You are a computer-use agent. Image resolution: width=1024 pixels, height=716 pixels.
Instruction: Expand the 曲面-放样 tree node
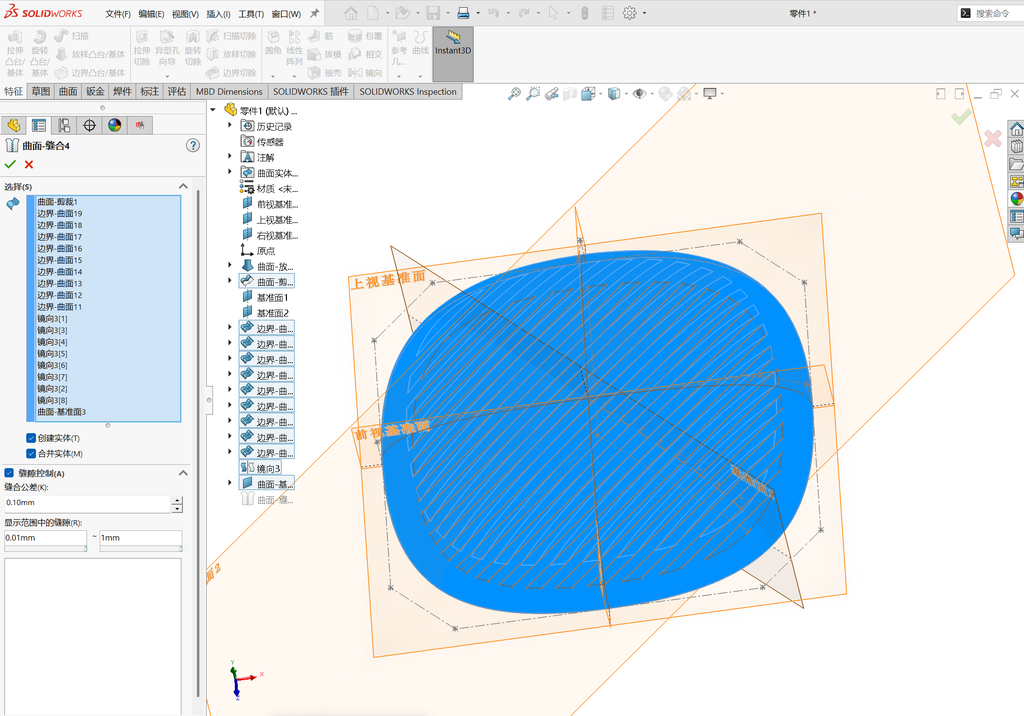pyautogui.click(x=230, y=265)
